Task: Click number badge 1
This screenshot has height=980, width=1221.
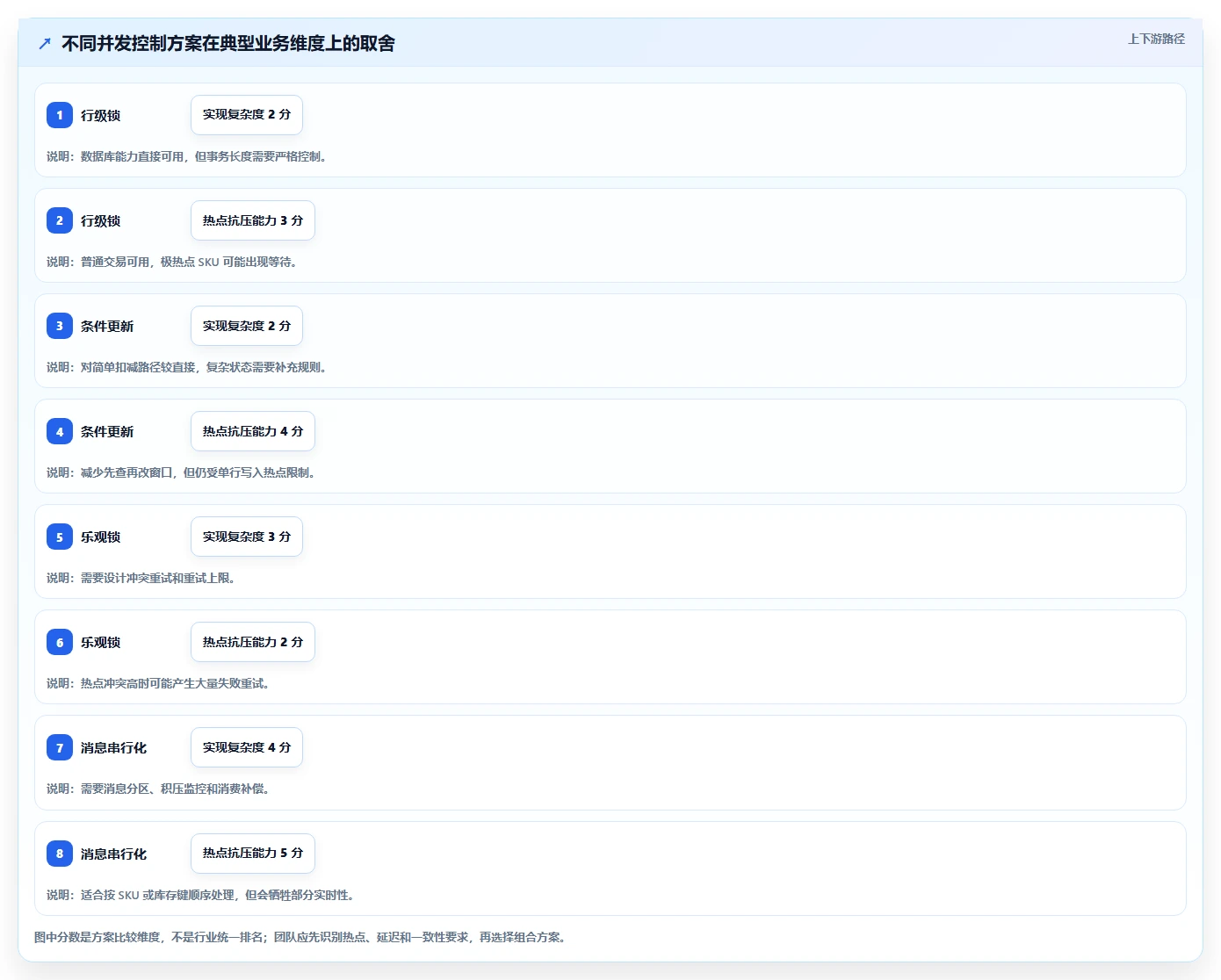Action: pos(60,115)
